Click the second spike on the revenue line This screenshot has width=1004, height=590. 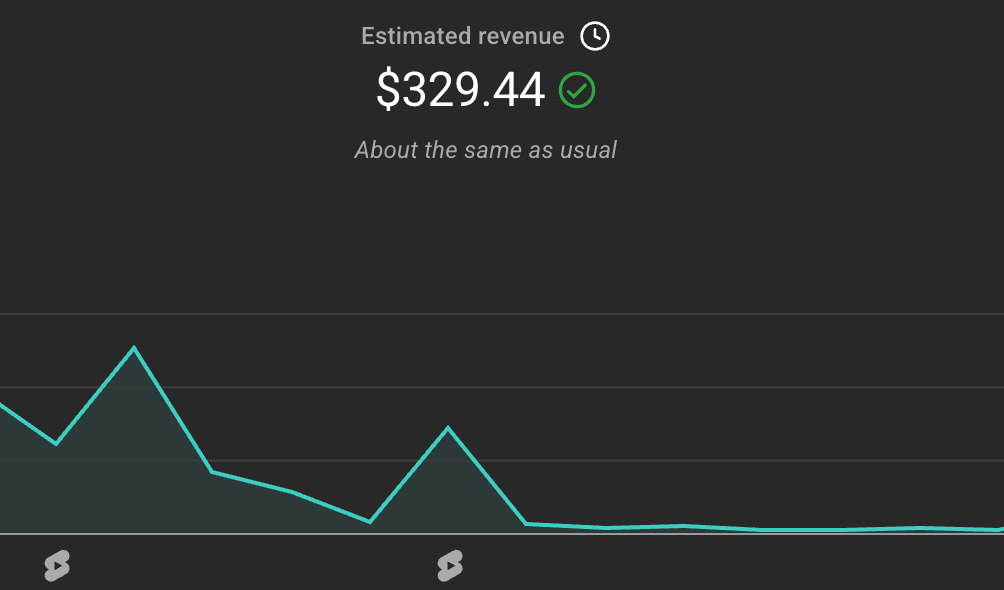coord(448,425)
